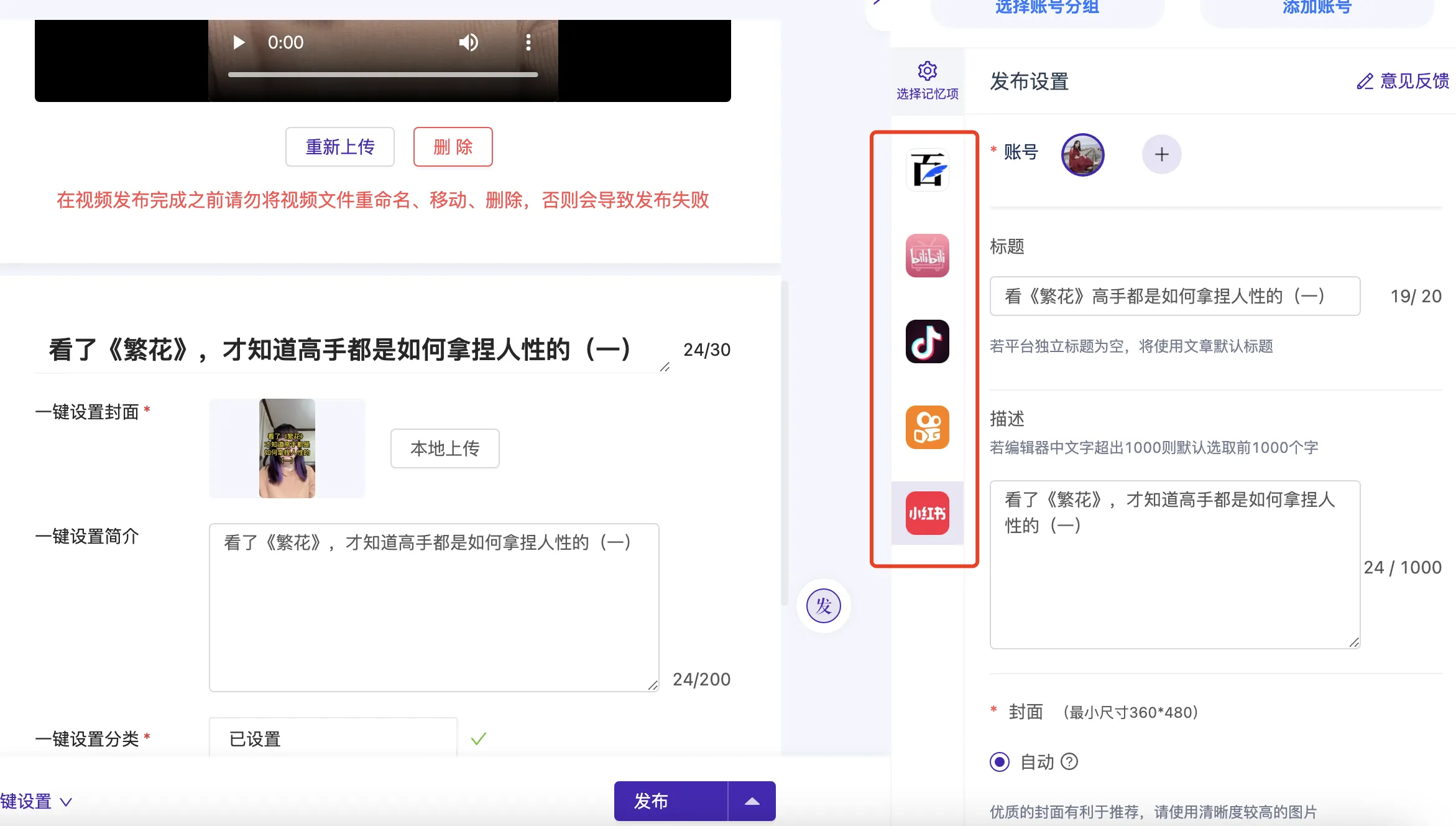Open the 一键设置分类 已设置 dropdown
Image resolution: width=1456 pixels, height=826 pixels.
333,739
